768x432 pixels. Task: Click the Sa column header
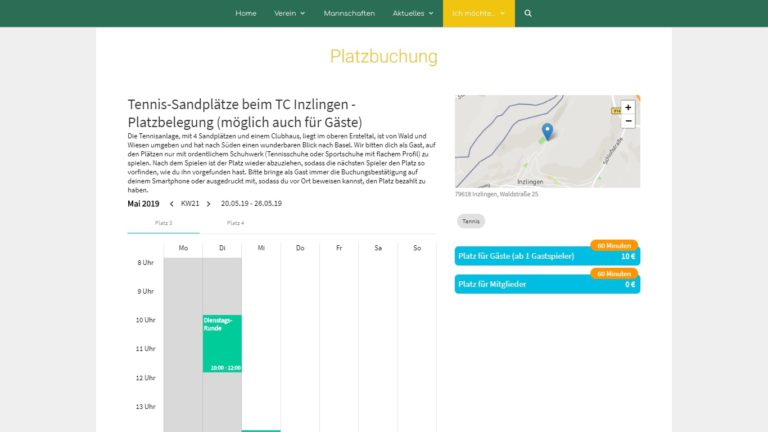pos(378,248)
